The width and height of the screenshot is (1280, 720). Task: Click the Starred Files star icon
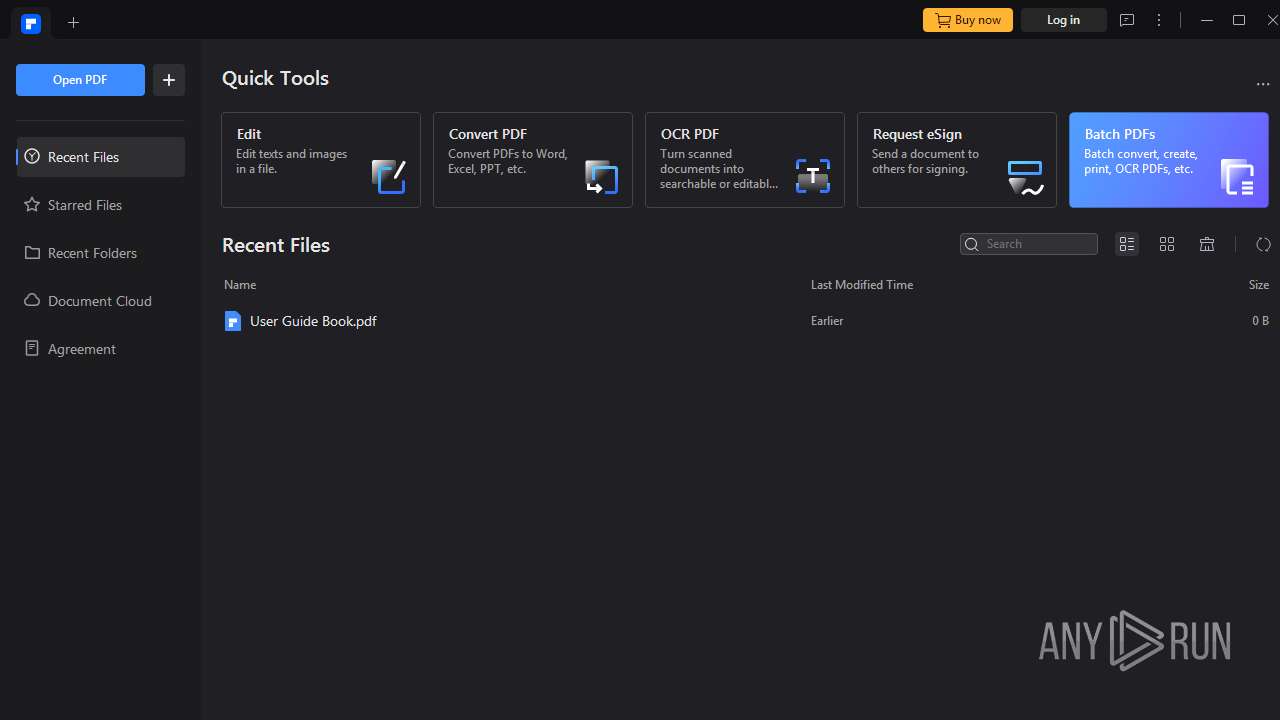coord(32,205)
